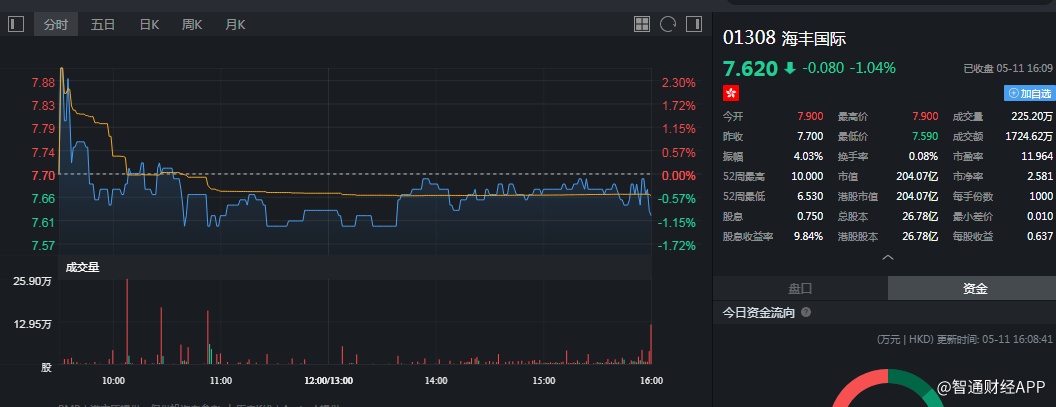Click the refresh chart icon
The width and height of the screenshot is (1056, 407).
click(667, 24)
